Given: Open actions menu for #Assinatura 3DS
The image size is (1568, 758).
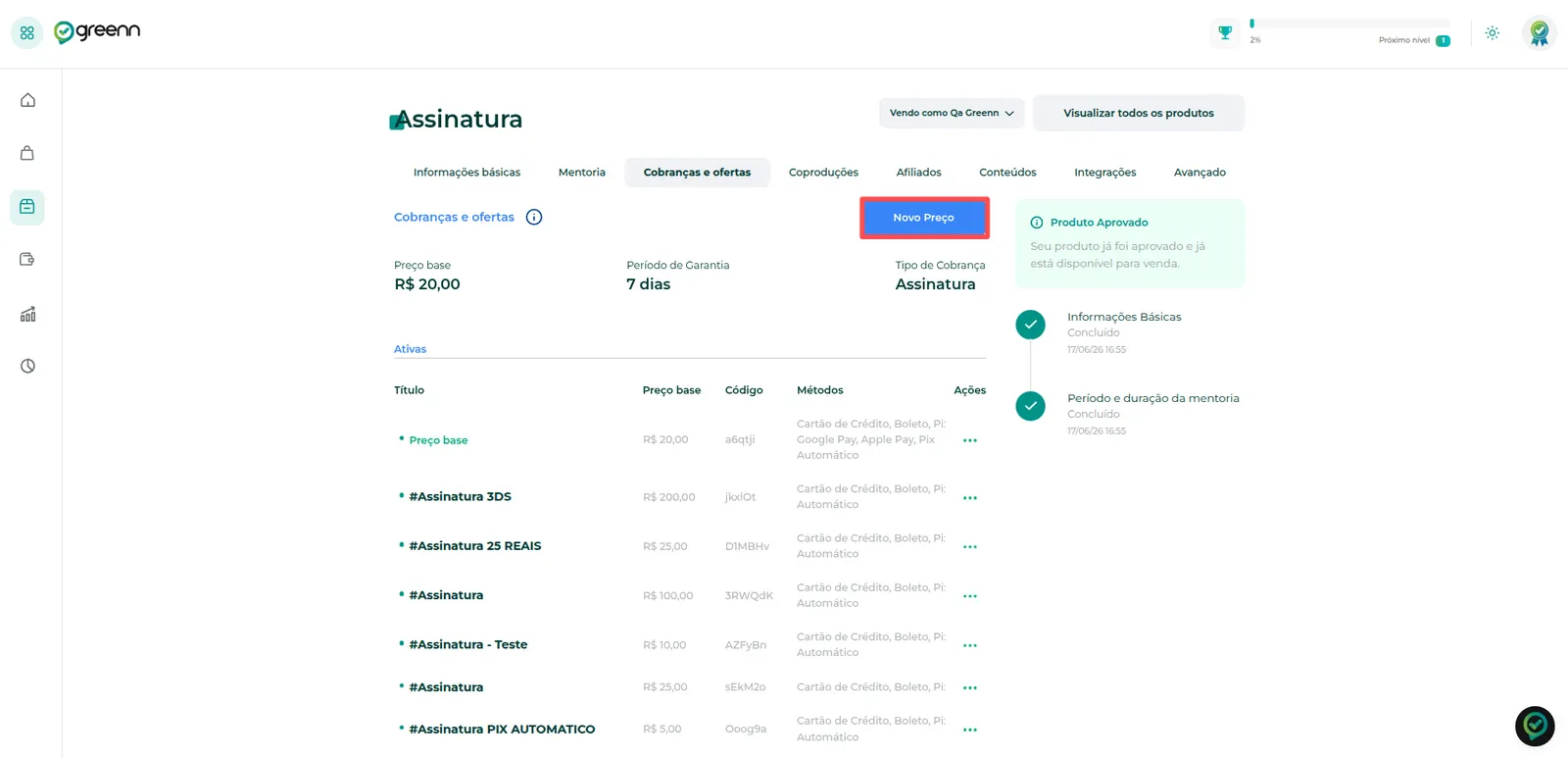Looking at the screenshot, I should (970, 498).
